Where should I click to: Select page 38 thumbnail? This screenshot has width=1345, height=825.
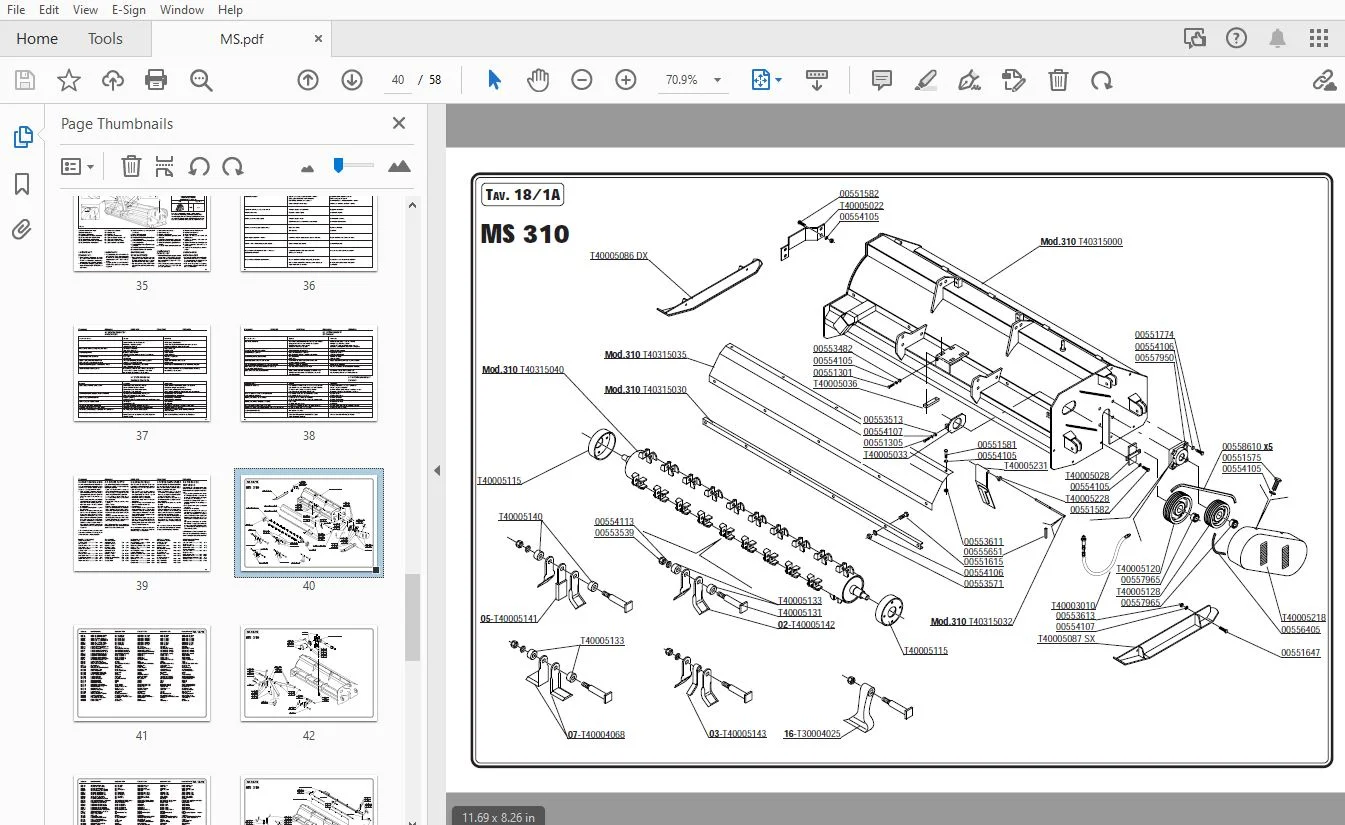pos(309,373)
